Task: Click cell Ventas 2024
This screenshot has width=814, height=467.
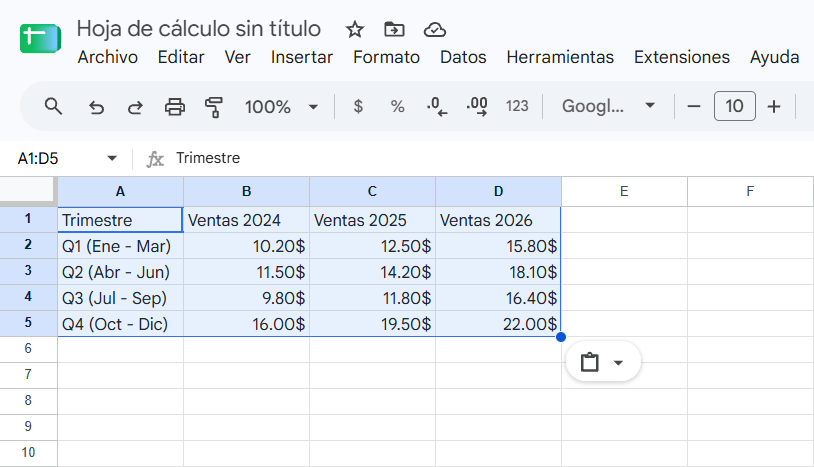Action: tap(247, 219)
